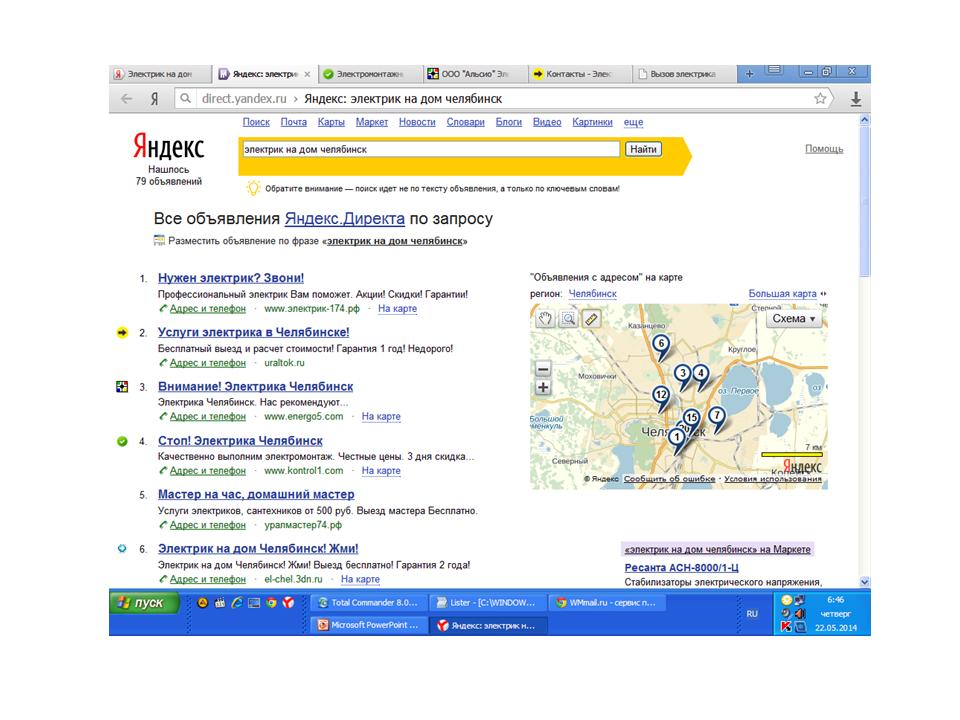The width and height of the screenshot is (960, 720).
Task: Open the Карты link in top navigation
Action: click(x=331, y=122)
